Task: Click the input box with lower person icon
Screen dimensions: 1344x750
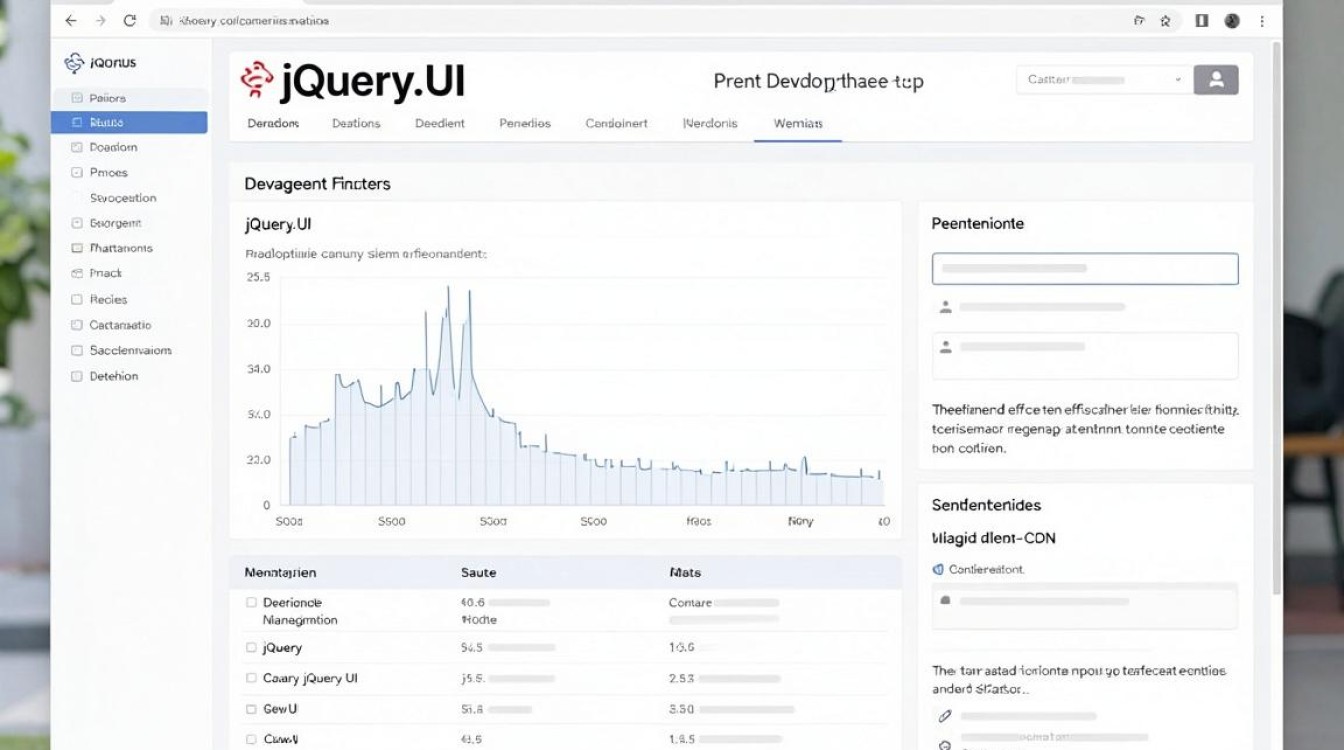Action: 1085,355
